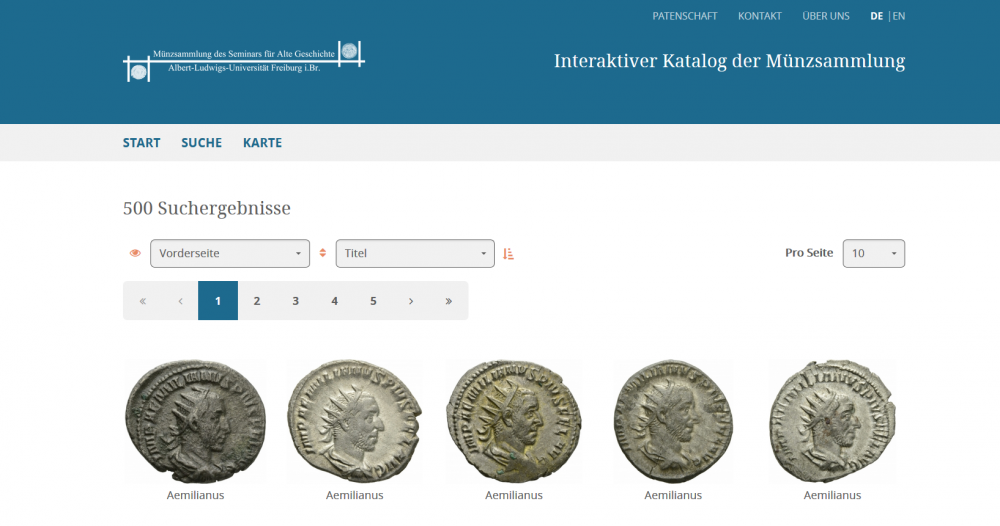
Task: Open the PATENSCHAFT link
Action: tap(684, 16)
